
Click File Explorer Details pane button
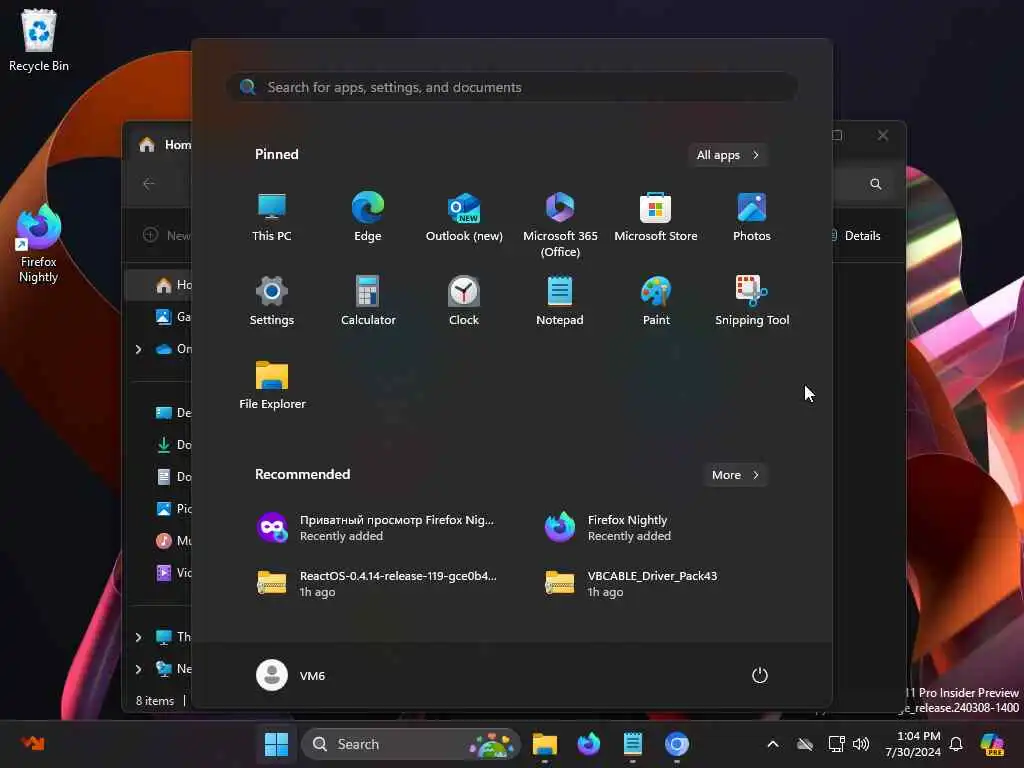pyautogui.click(x=856, y=236)
